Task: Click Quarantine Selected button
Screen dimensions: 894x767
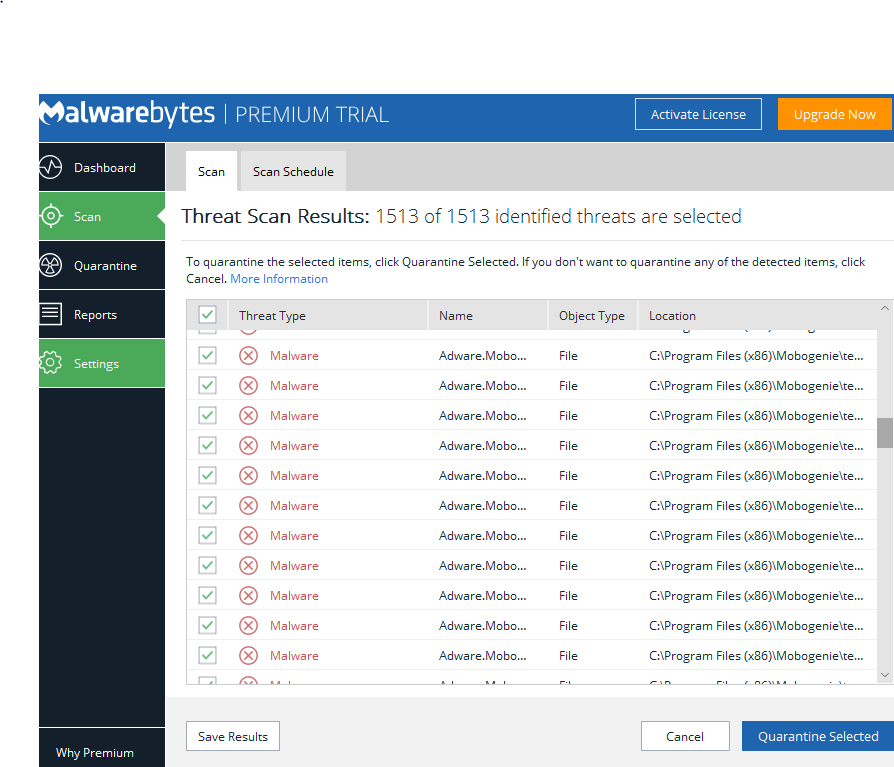Action: 818,736
